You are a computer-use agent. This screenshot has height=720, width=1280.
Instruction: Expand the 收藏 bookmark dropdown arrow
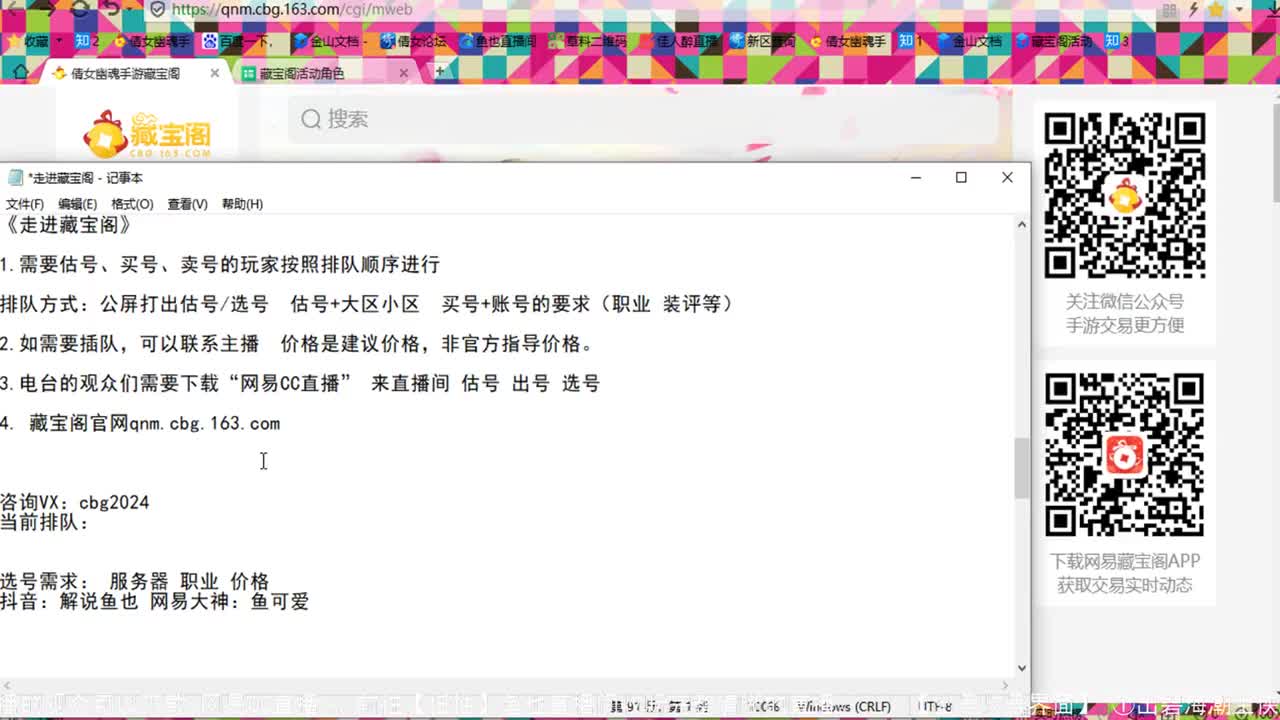click(x=59, y=42)
